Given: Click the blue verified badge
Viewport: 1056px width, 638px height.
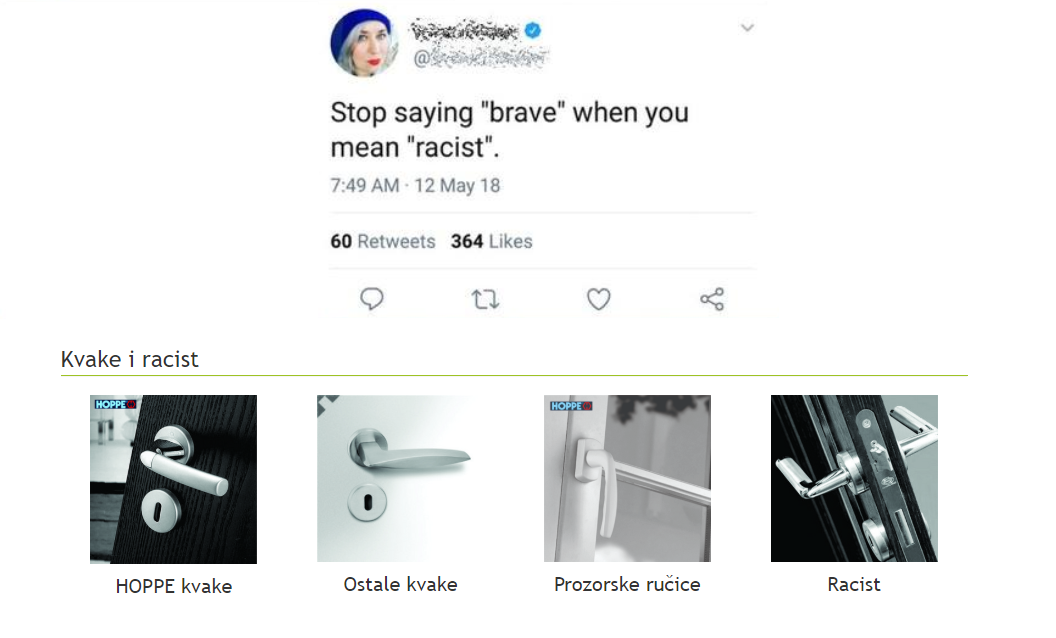Looking at the screenshot, I should [535, 31].
